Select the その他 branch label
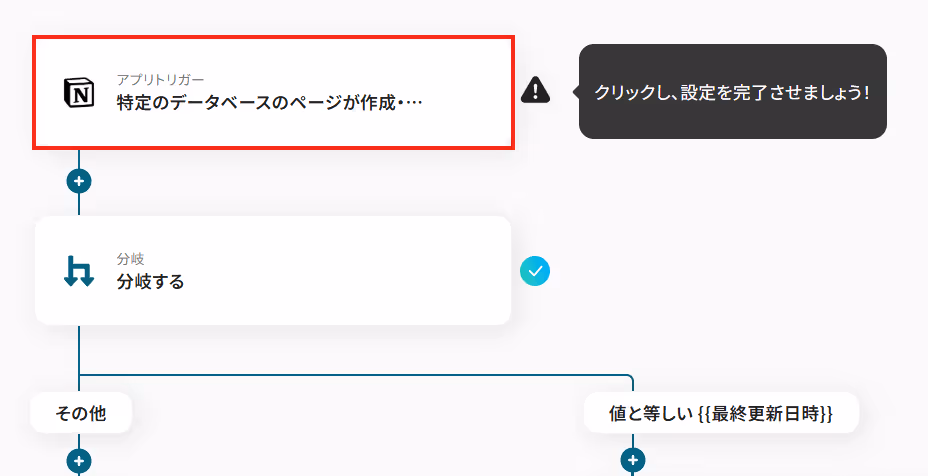928x476 pixels. [80, 413]
